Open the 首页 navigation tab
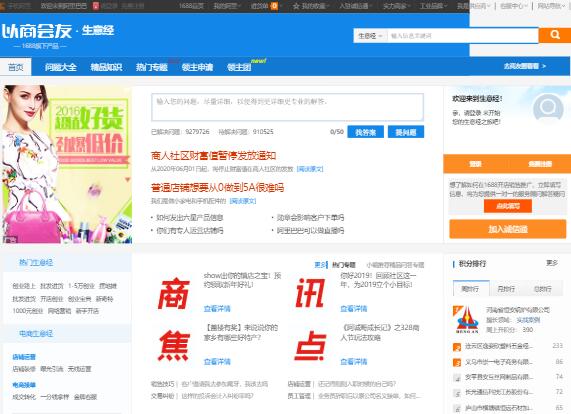 pyautogui.click(x=16, y=67)
